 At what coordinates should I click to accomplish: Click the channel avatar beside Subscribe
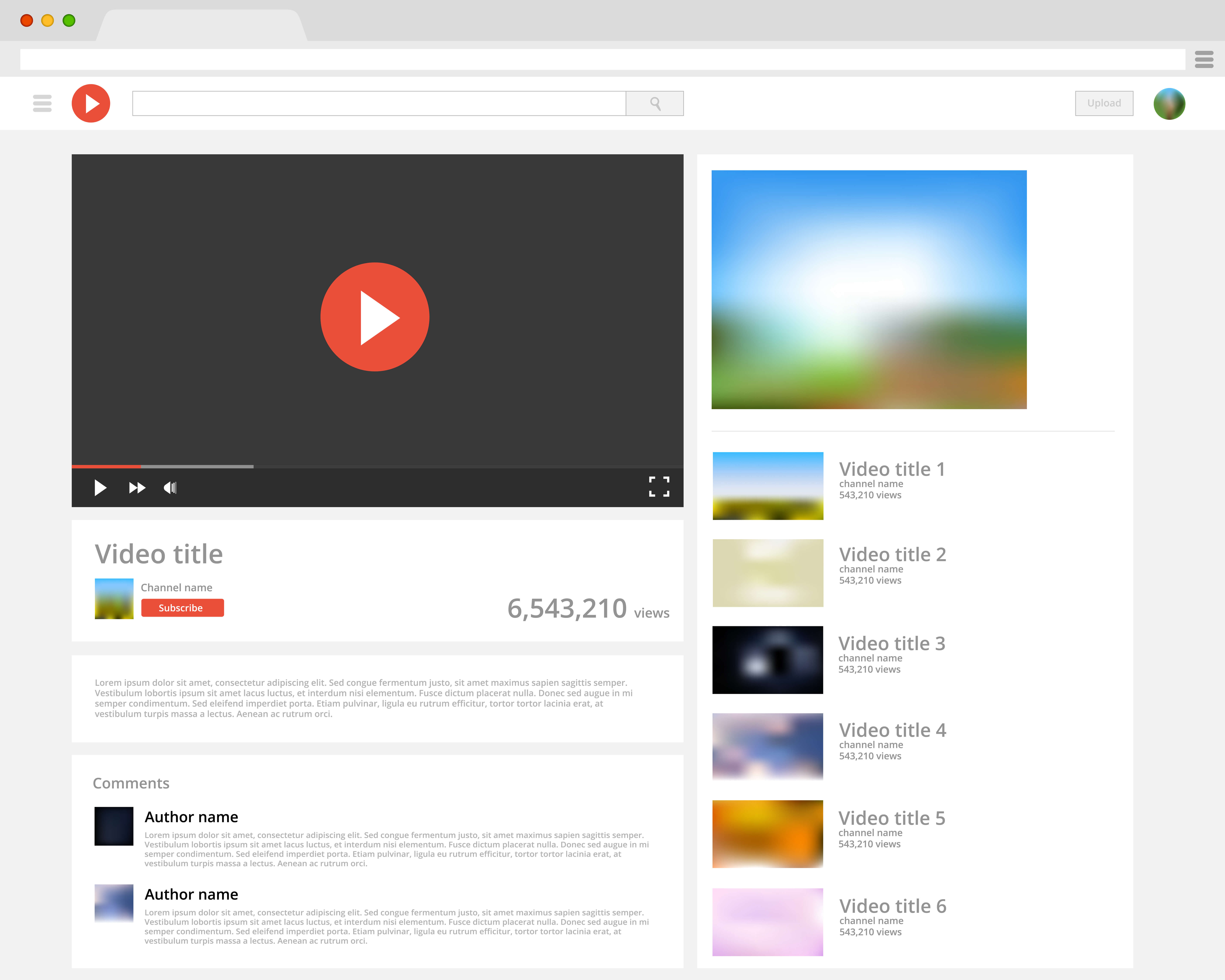[114, 599]
